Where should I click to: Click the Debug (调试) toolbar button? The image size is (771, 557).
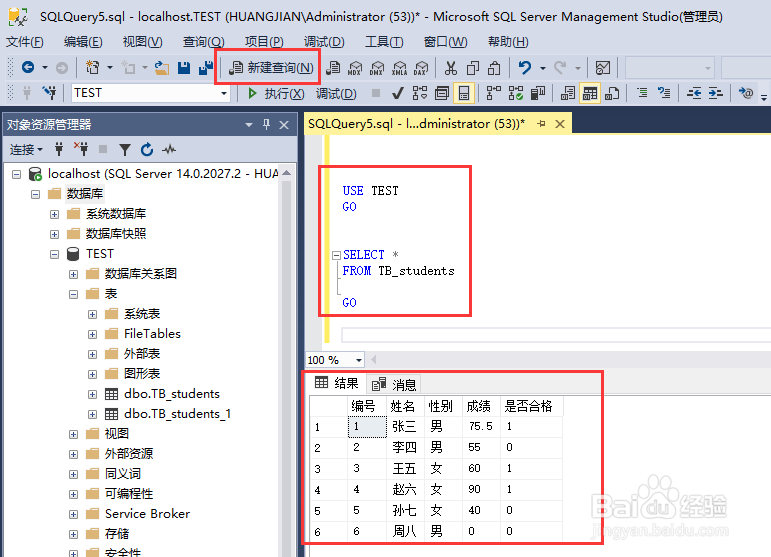coord(336,93)
